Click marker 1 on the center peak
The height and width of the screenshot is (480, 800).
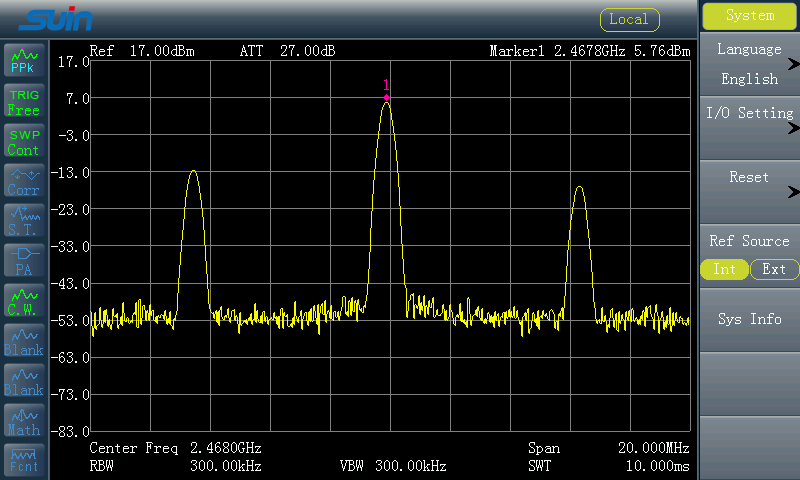pos(386,97)
